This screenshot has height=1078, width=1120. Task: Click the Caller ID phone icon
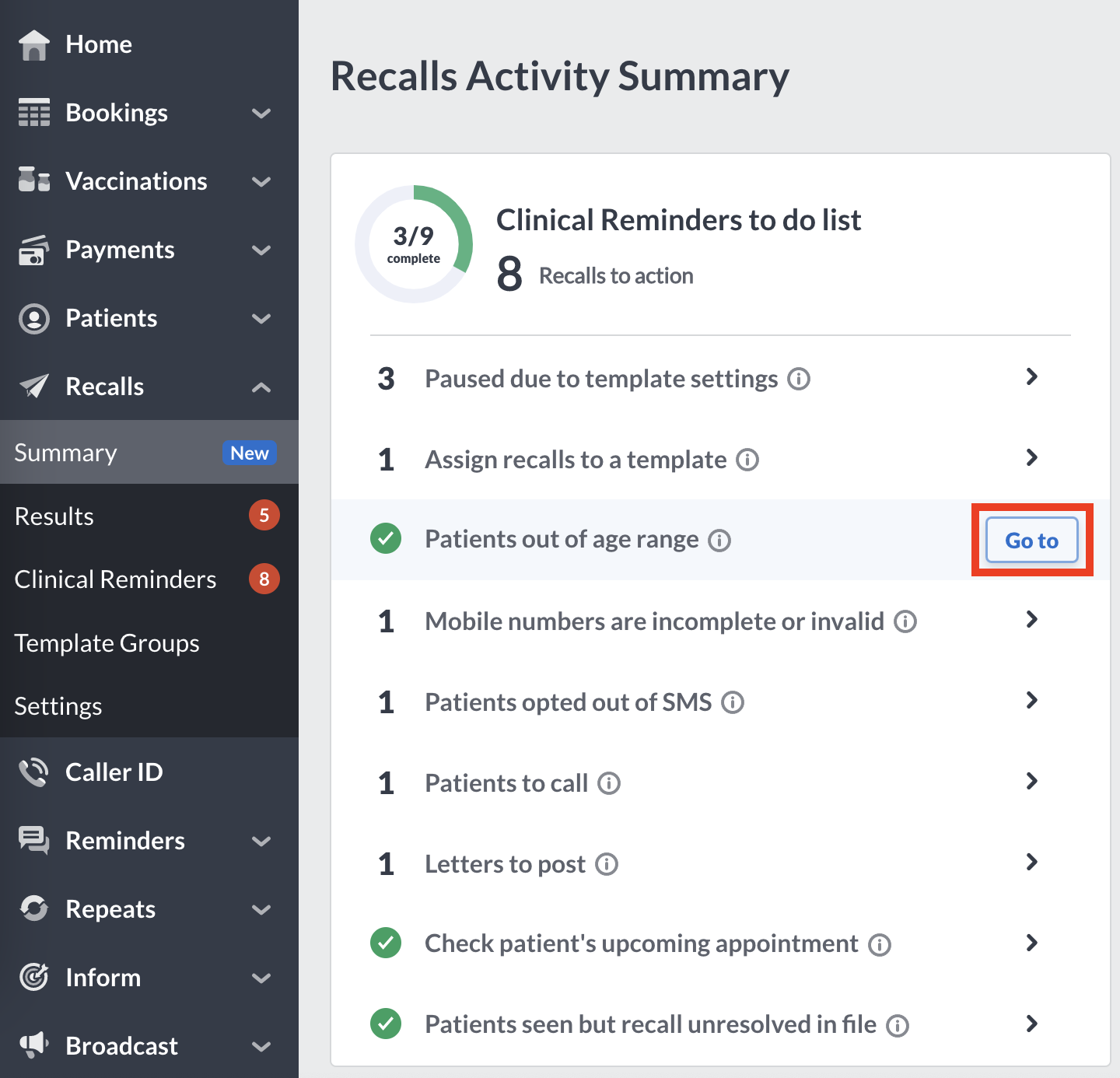[x=33, y=772]
